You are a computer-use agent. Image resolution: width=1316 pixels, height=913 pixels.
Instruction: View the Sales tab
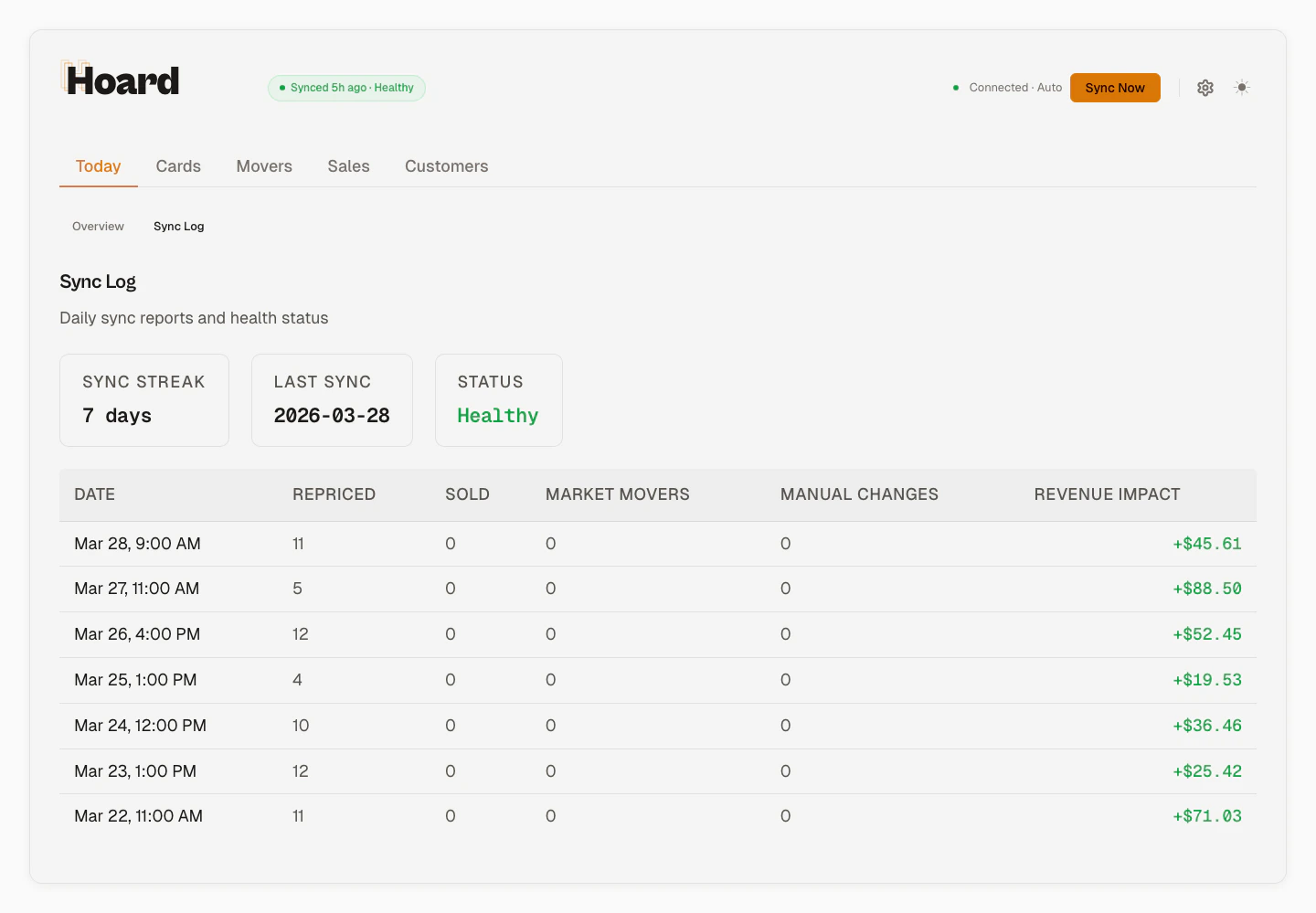348,166
